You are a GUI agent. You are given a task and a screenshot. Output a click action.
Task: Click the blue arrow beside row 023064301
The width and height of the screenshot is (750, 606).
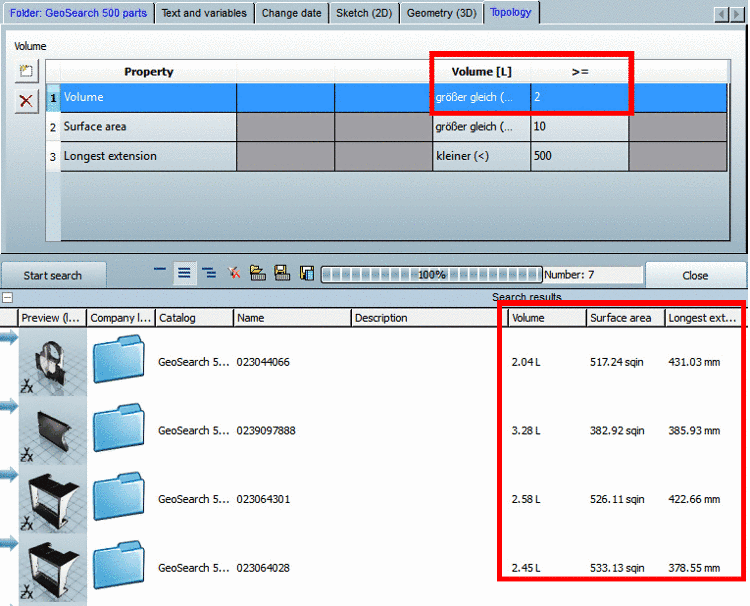[9, 475]
